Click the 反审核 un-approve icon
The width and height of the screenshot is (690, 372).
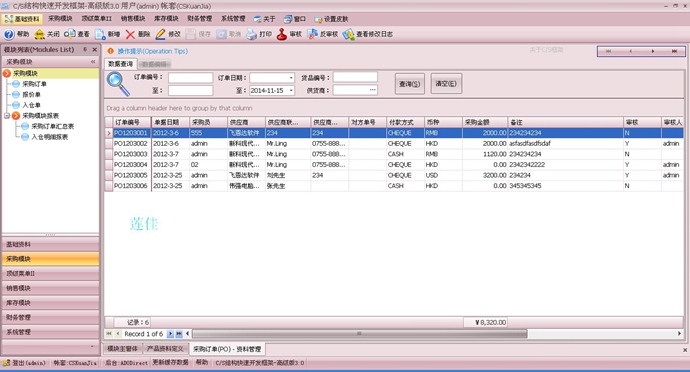tap(312, 34)
